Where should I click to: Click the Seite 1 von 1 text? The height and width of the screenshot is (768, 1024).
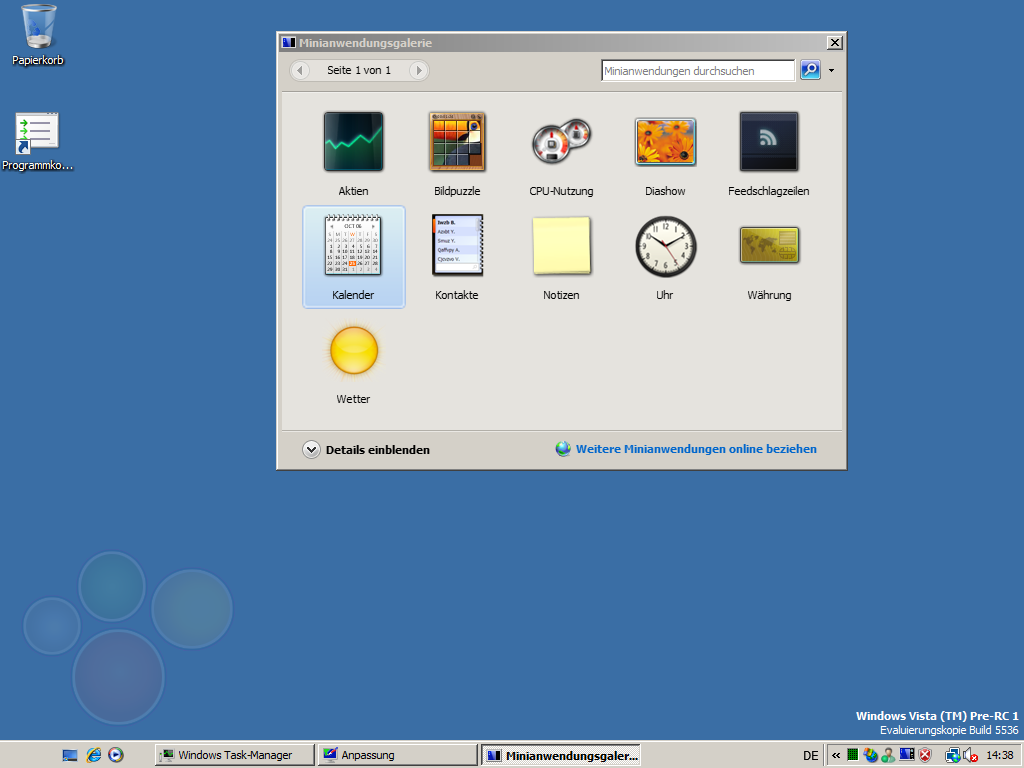tap(359, 70)
